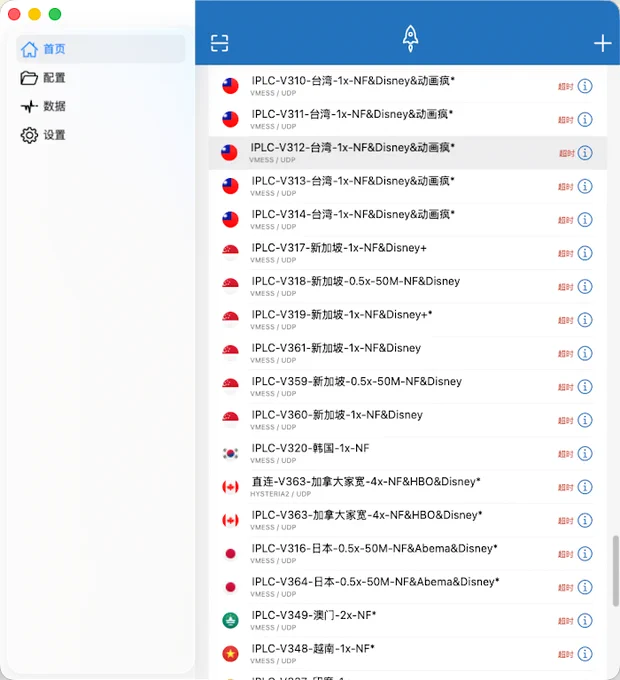Select node IPLC-V361-新加坡-1x-NF&Disney
Screen dimensions: 620x680
click(x=408, y=353)
